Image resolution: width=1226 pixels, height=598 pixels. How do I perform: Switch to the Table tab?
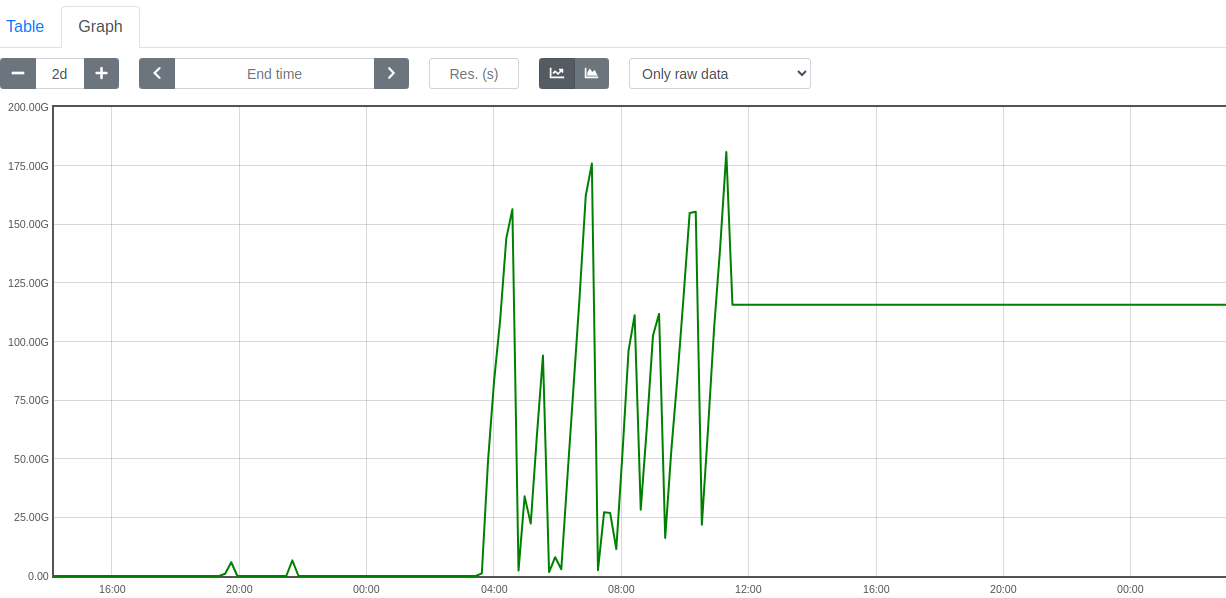coord(26,26)
